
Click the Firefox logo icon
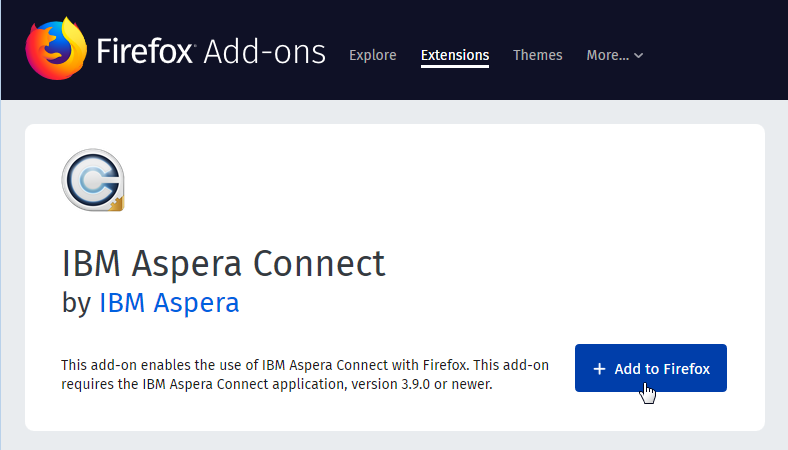tap(54, 50)
